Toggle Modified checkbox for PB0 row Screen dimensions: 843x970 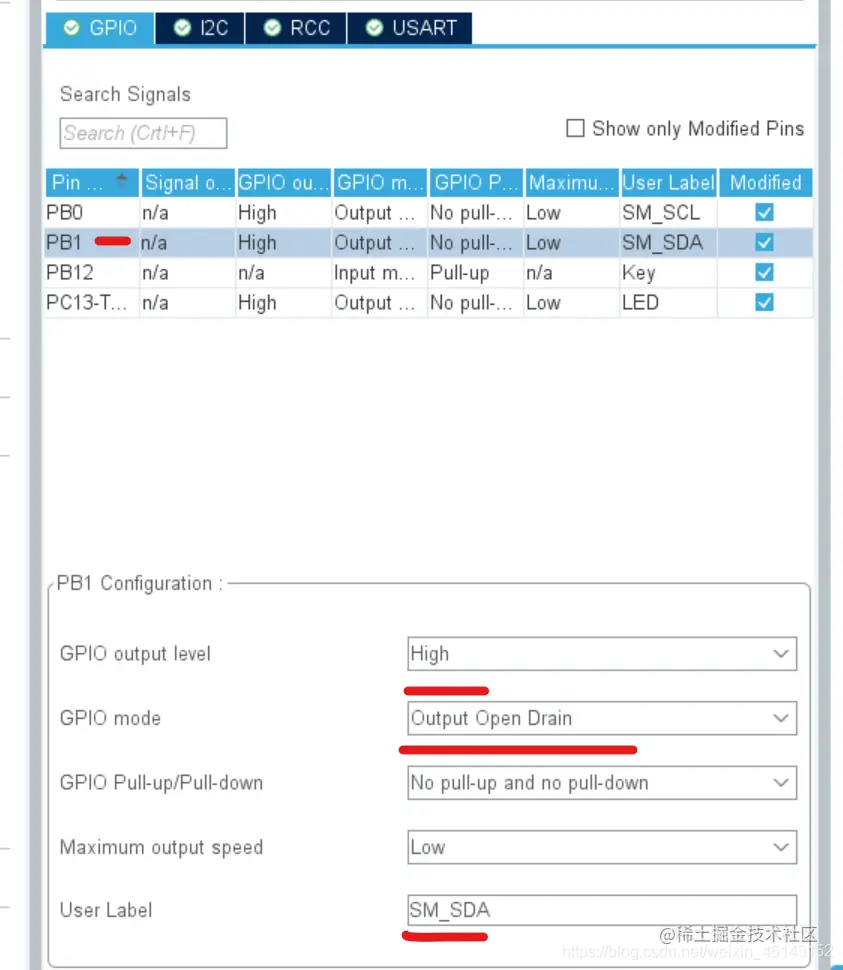click(764, 212)
